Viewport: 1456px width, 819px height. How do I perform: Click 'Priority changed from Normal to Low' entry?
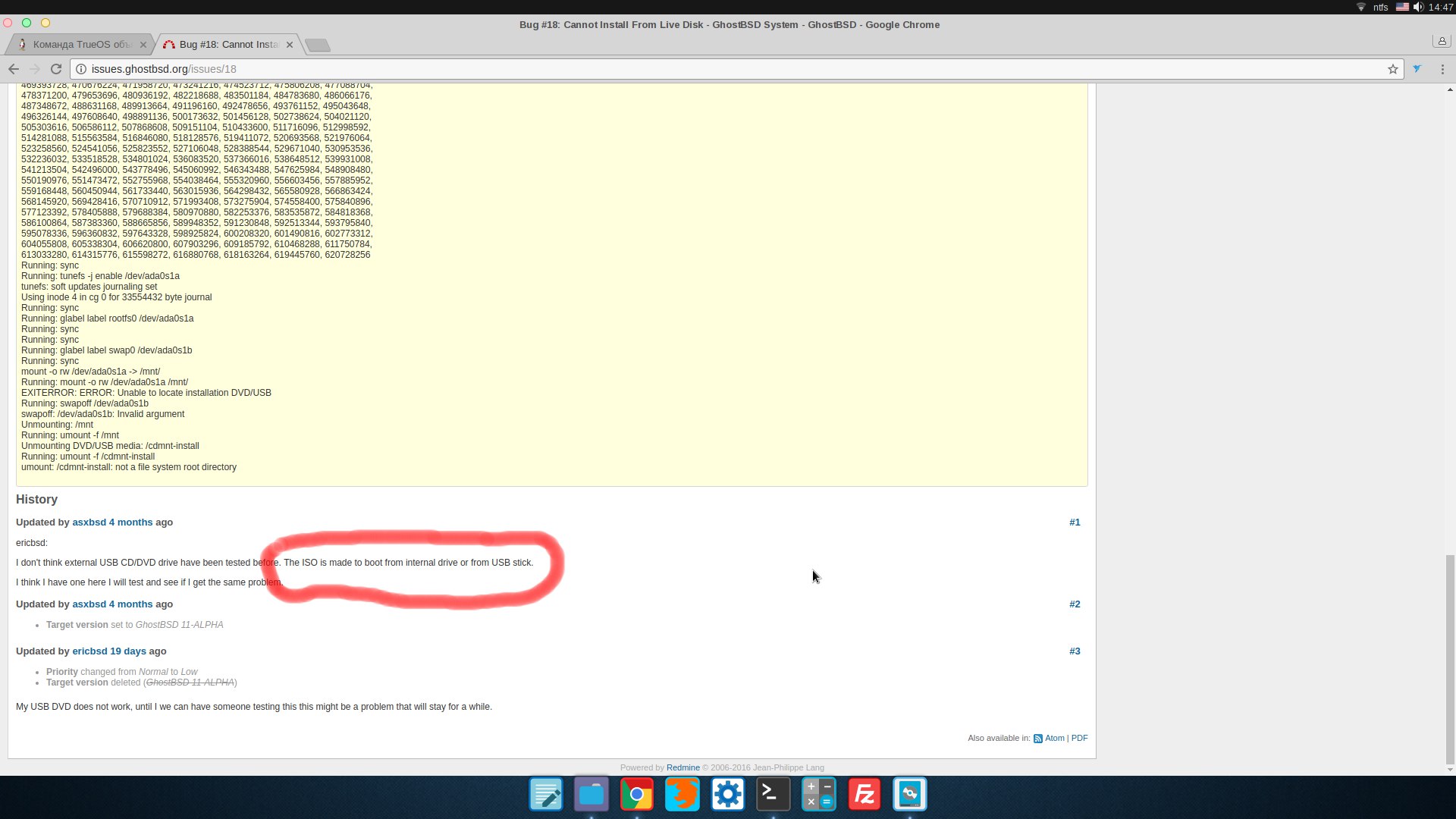click(x=121, y=672)
